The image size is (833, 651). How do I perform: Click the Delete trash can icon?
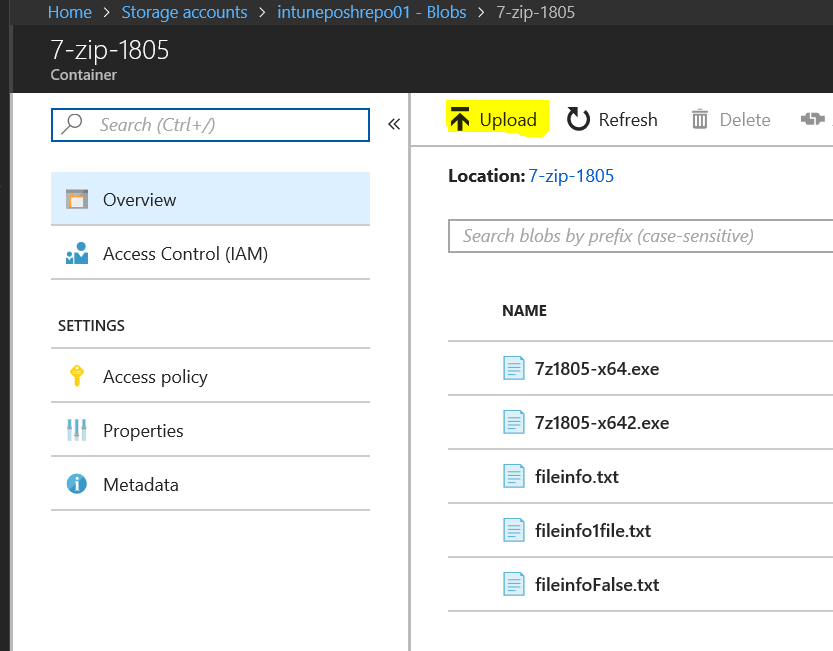pyautogui.click(x=700, y=119)
